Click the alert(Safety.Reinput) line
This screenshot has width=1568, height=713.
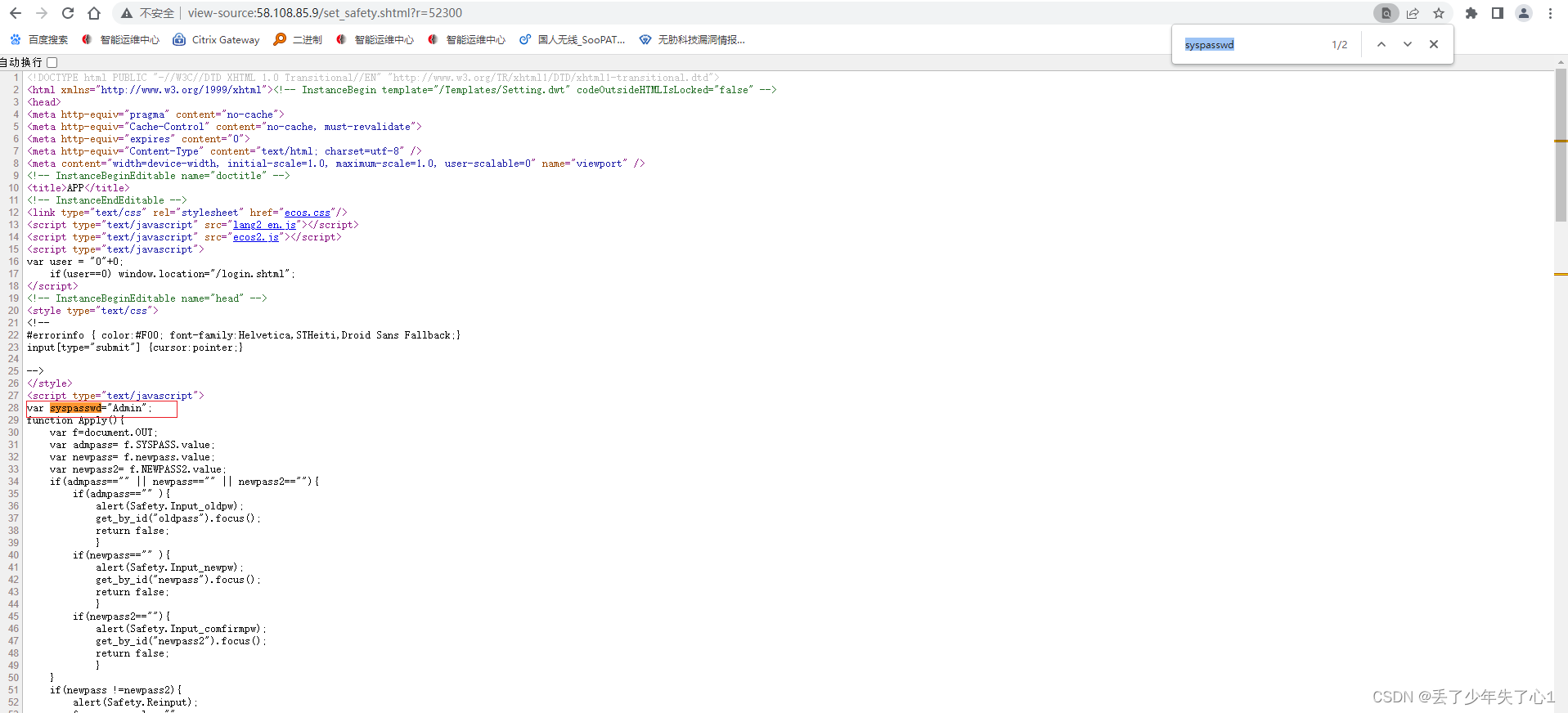coord(135,702)
